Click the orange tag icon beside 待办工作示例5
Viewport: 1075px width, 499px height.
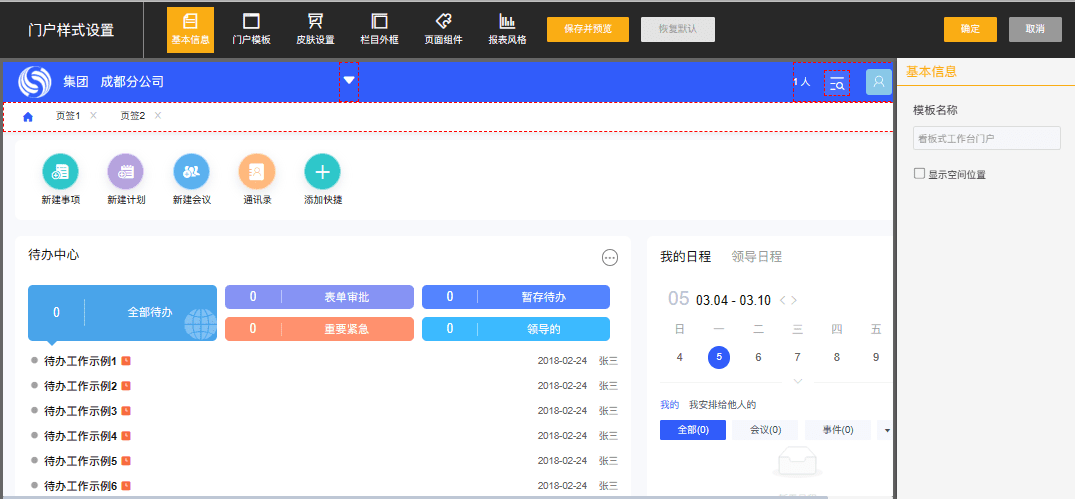(x=126, y=461)
